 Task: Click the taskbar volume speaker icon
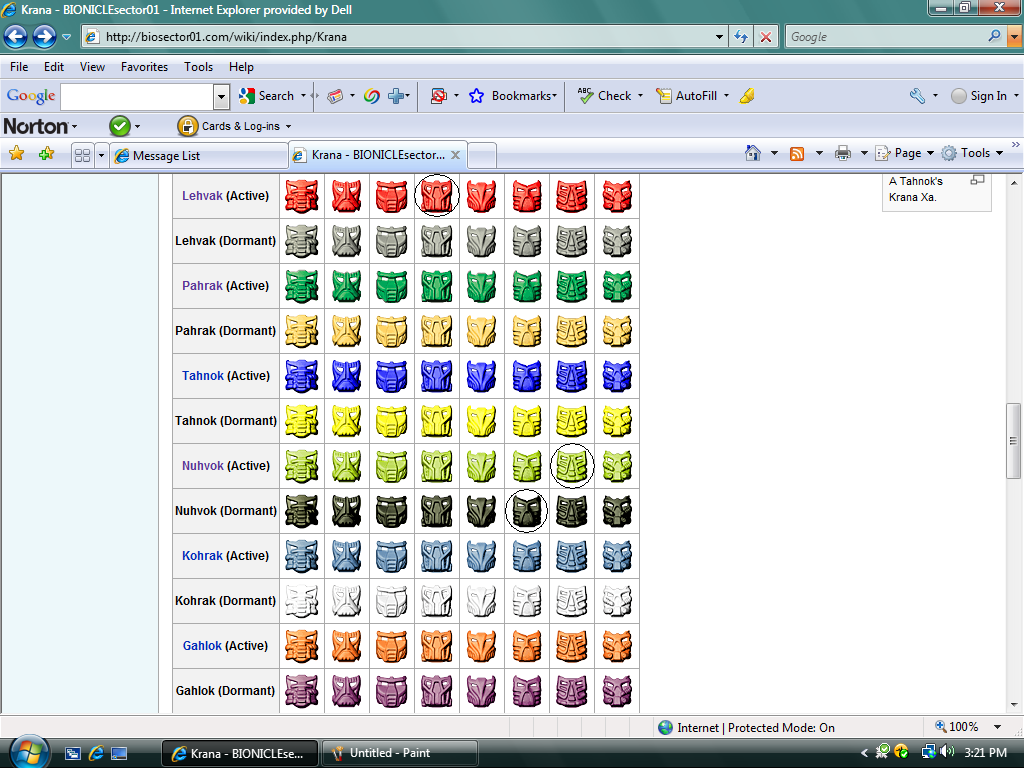click(x=948, y=752)
